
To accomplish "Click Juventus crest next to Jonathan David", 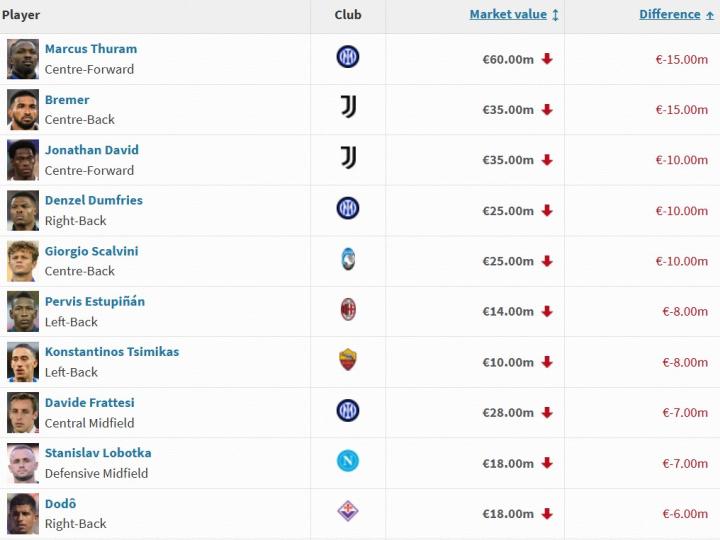I will (348, 158).
